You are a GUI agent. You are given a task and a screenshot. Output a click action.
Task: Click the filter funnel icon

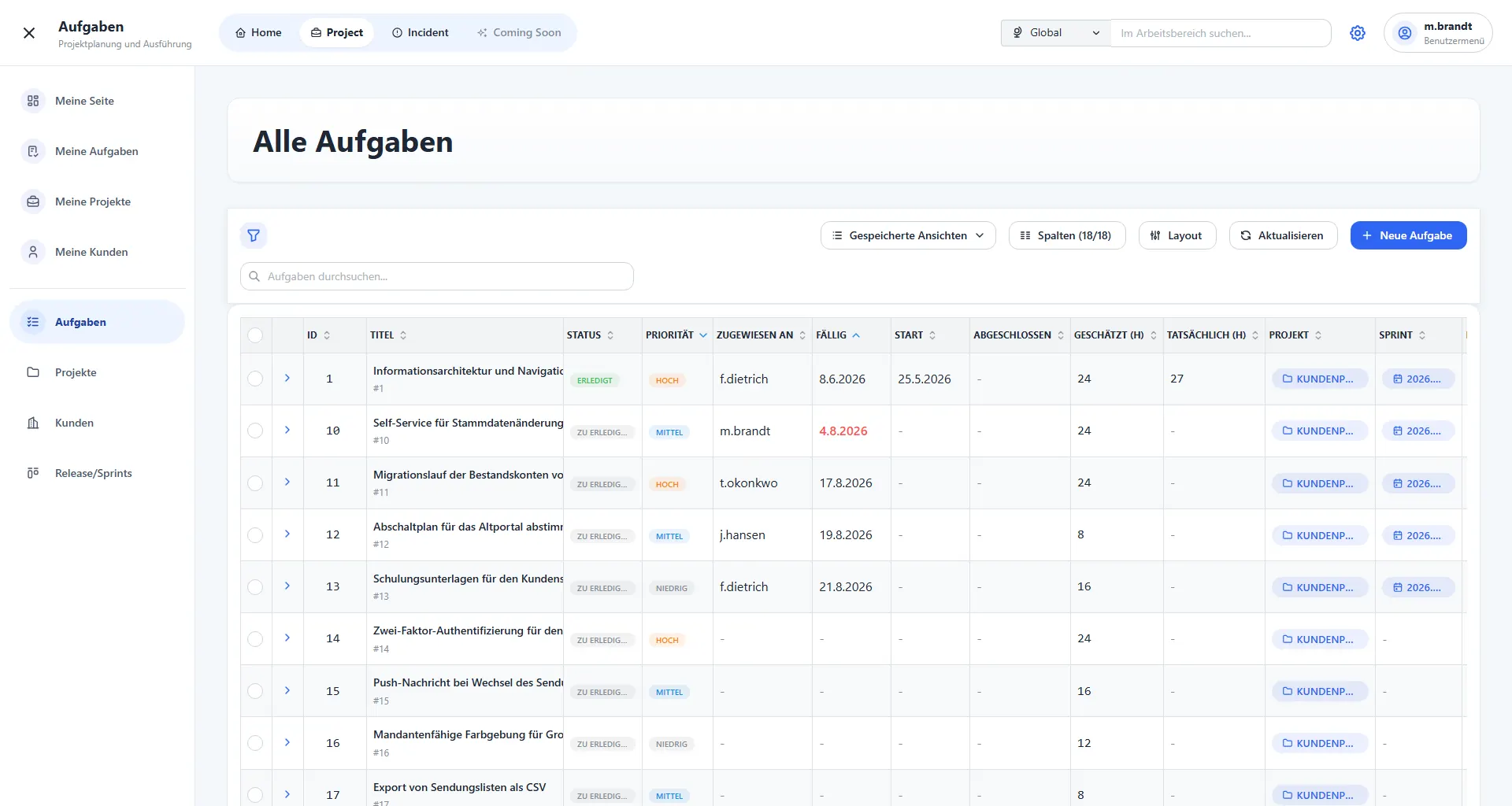tap(254, 235)
